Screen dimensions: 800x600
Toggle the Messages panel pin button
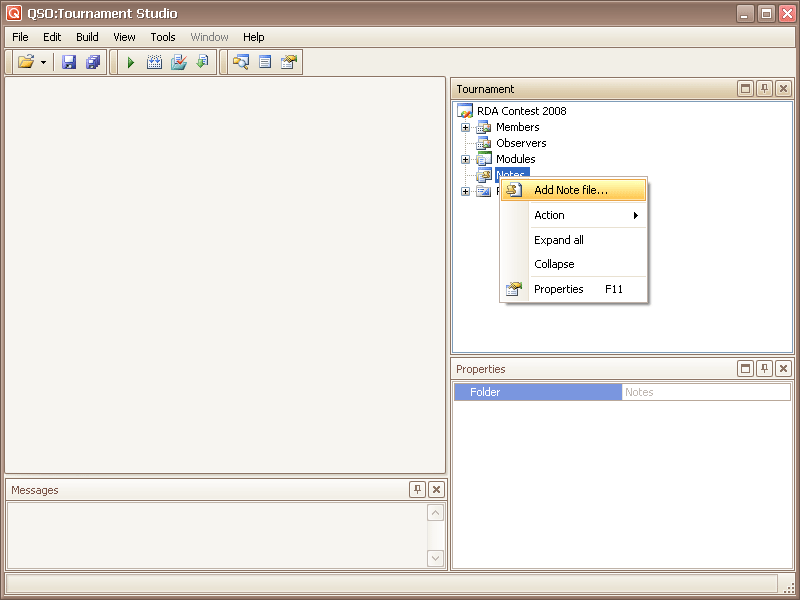click(417, 490)
